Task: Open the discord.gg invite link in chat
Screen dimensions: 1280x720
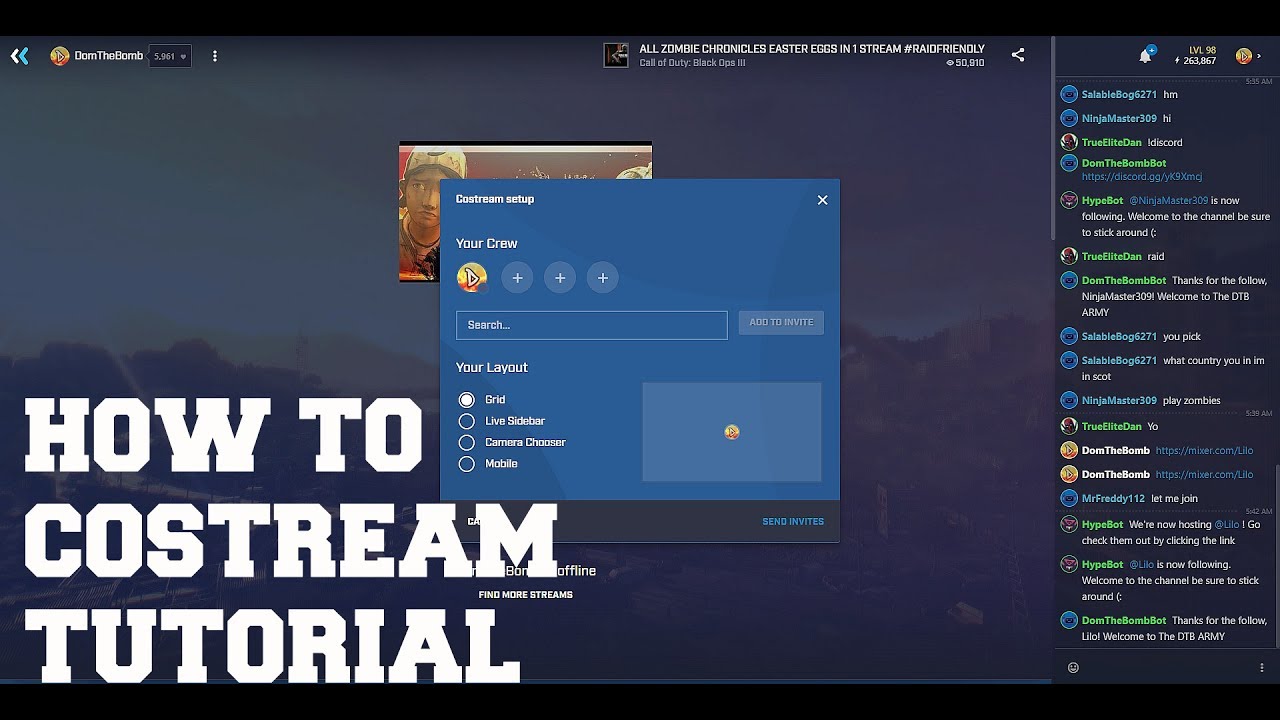Action: [x=1142, y=177]
